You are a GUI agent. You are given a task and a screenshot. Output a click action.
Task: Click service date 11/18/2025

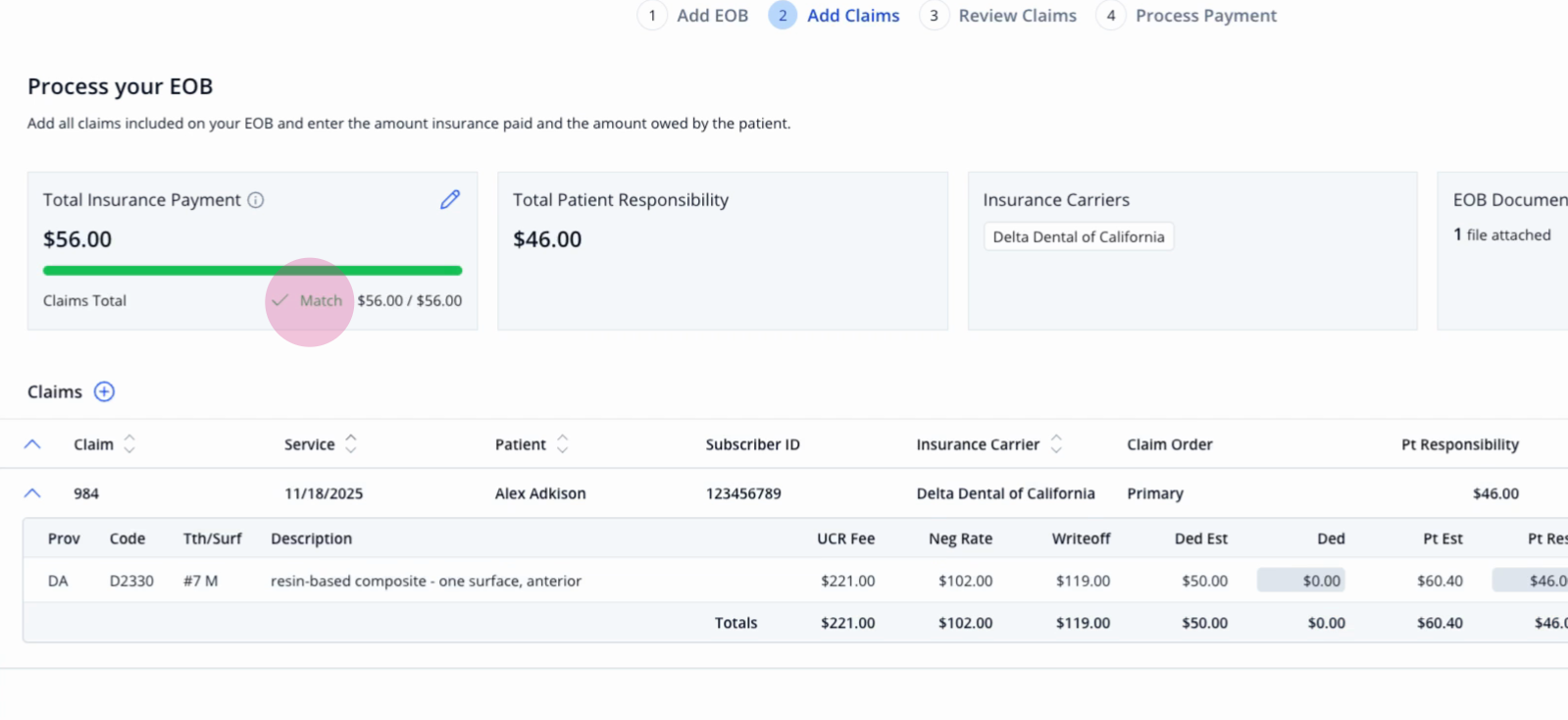324,493
